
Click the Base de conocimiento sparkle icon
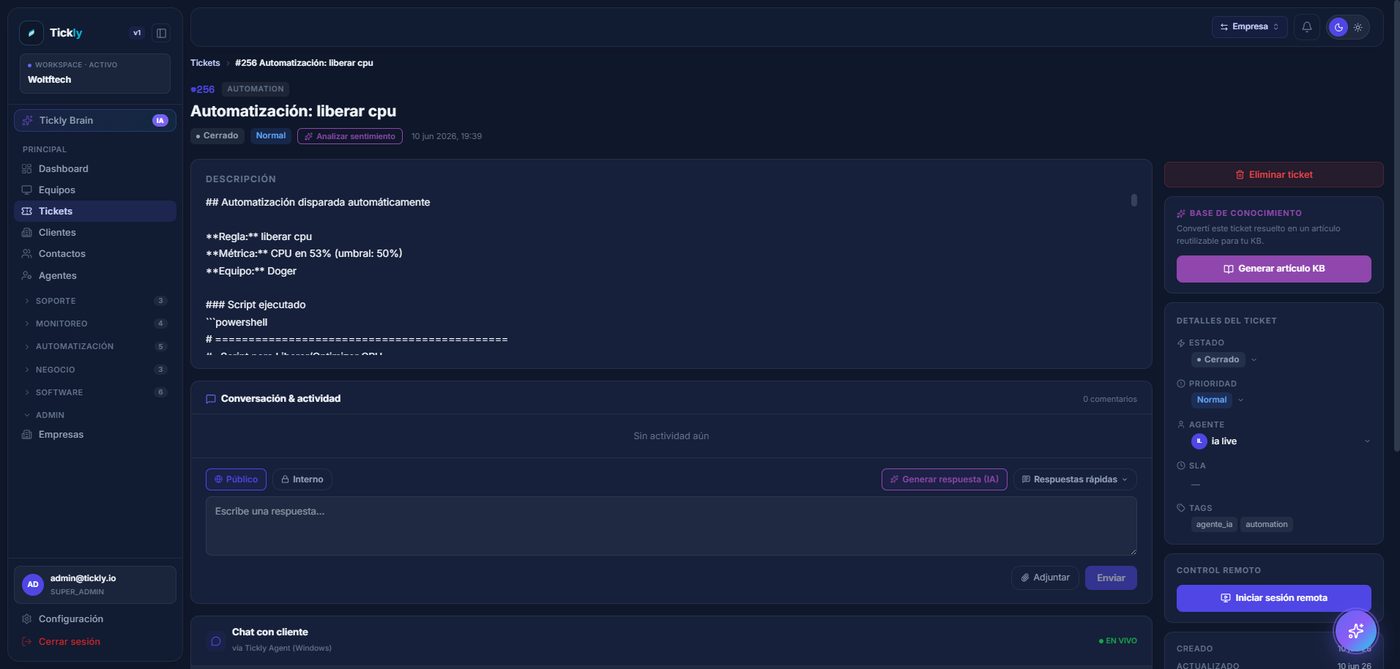1181,213
